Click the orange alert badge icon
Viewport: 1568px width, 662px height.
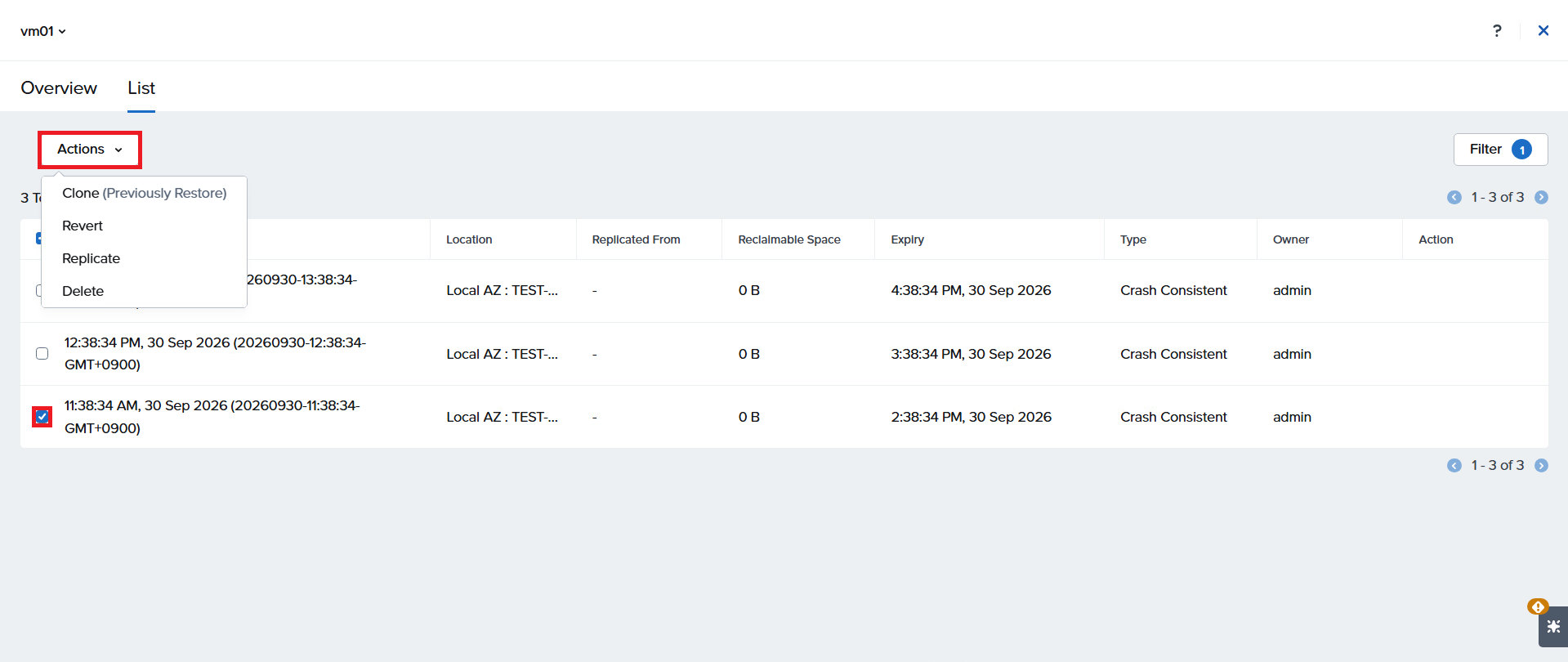1537,606
